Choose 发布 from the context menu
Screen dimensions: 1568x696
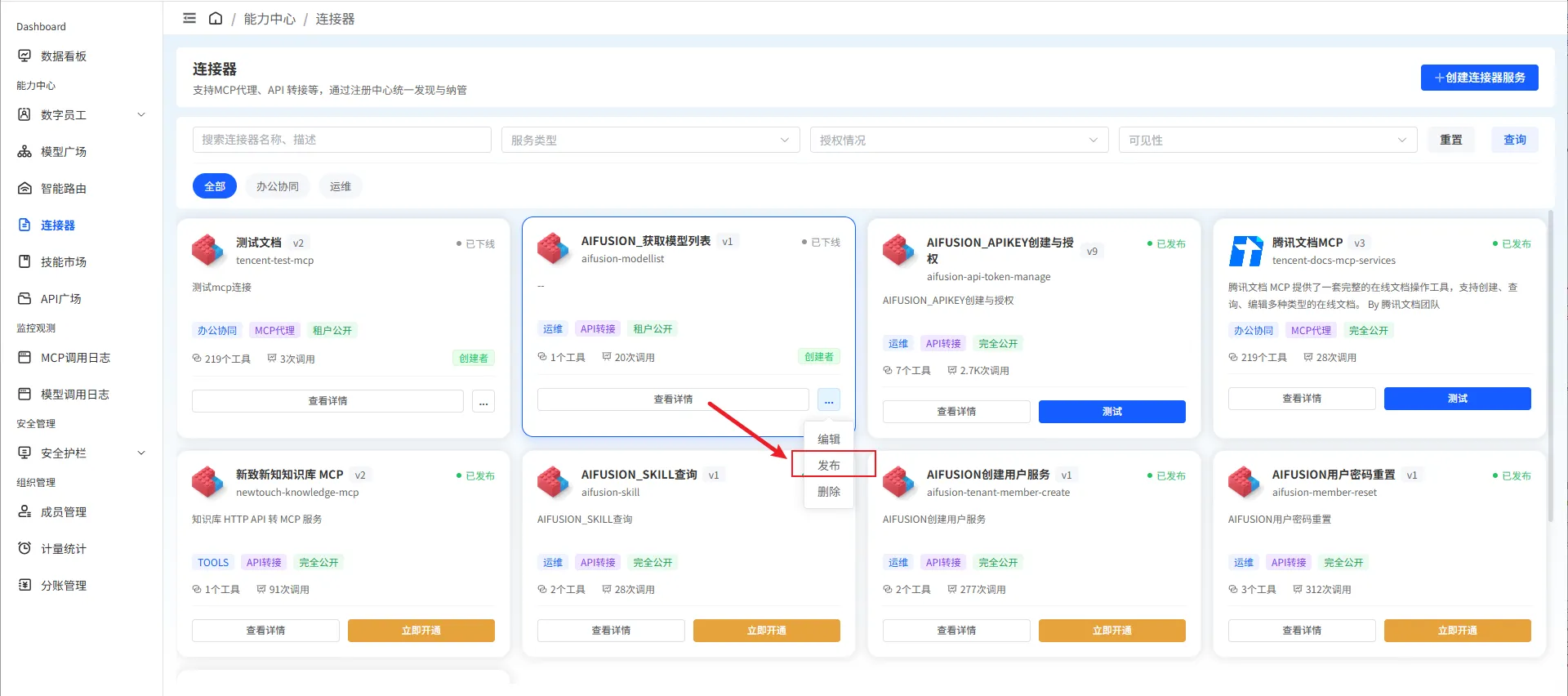point(829,465)
